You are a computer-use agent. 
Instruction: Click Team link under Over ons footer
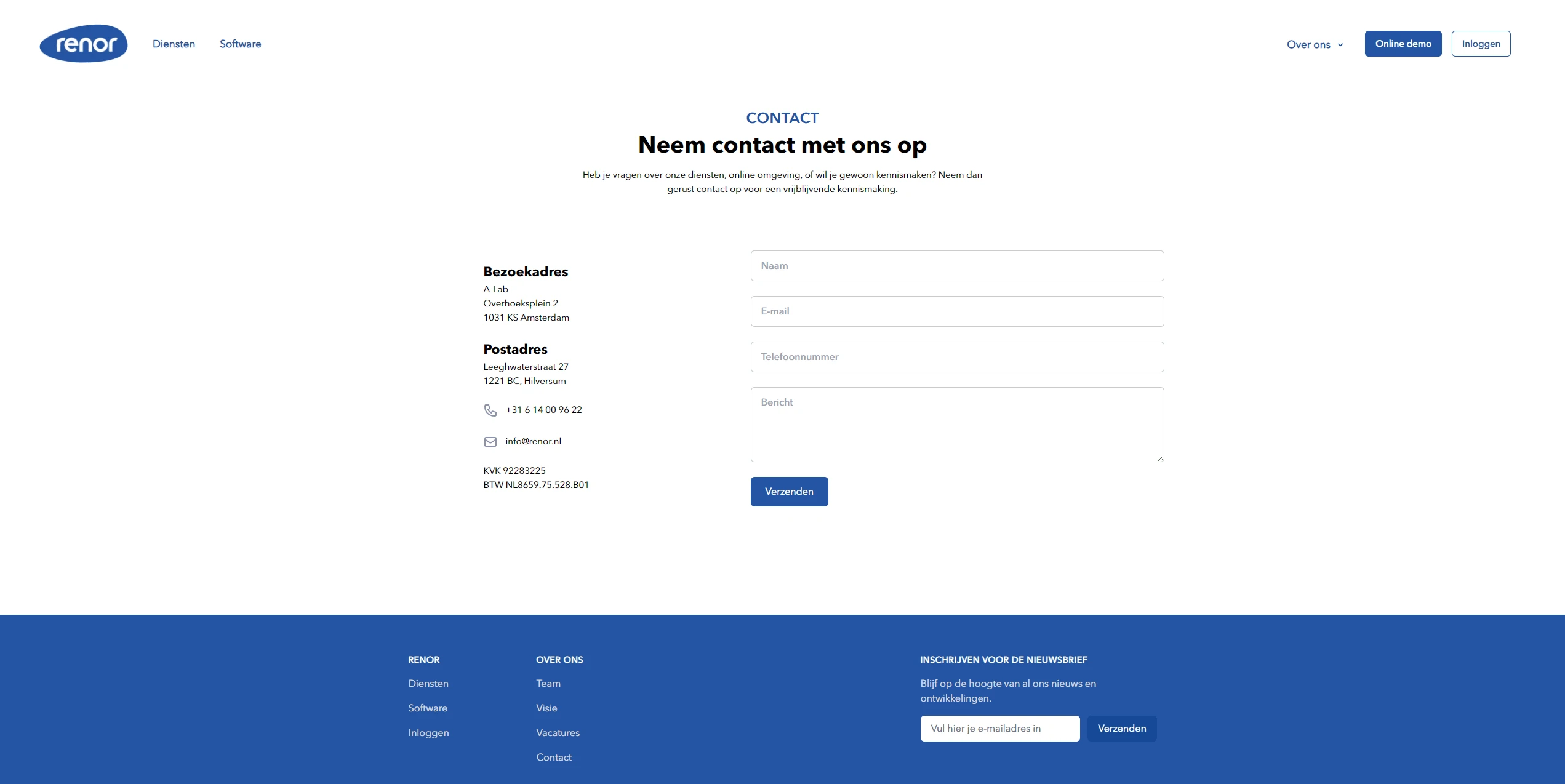click(548, 683)
